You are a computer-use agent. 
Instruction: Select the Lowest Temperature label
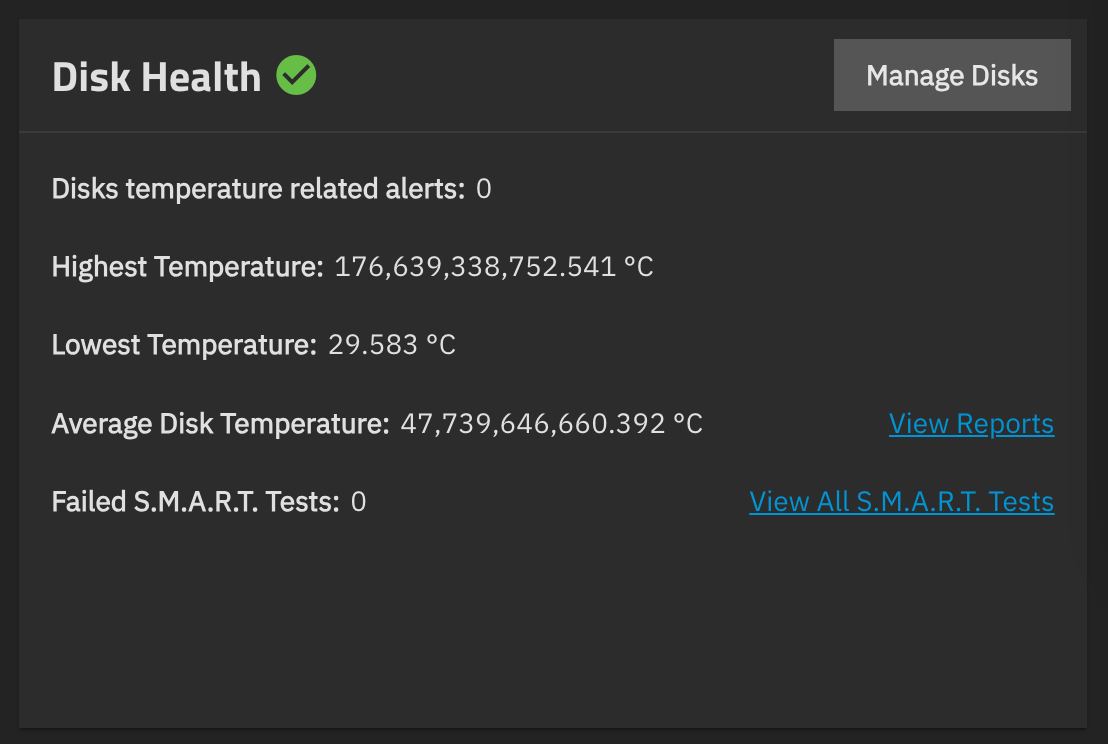184,345
